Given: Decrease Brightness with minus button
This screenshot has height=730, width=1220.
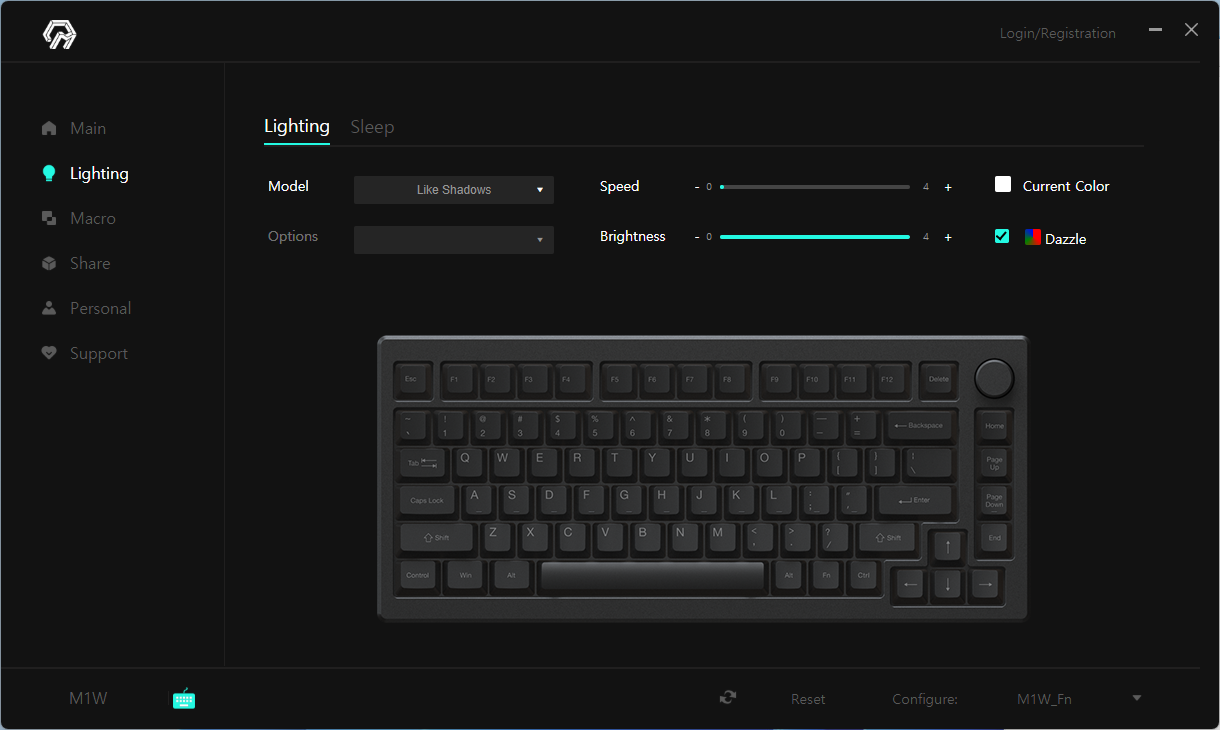Looking at the screenshot, I should (697, 237).
